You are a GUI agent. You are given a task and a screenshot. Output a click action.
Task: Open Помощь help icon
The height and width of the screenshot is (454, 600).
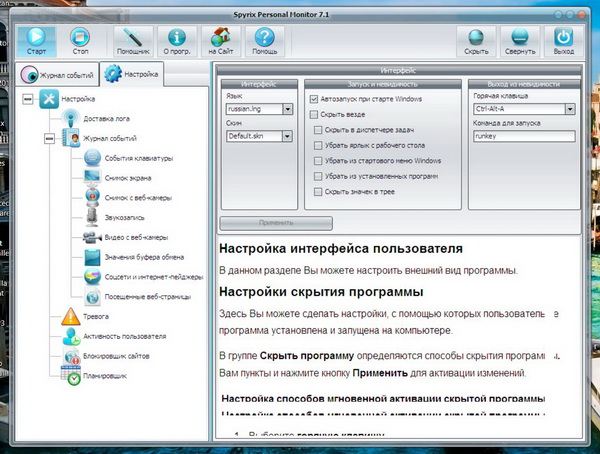pos(263,40)
